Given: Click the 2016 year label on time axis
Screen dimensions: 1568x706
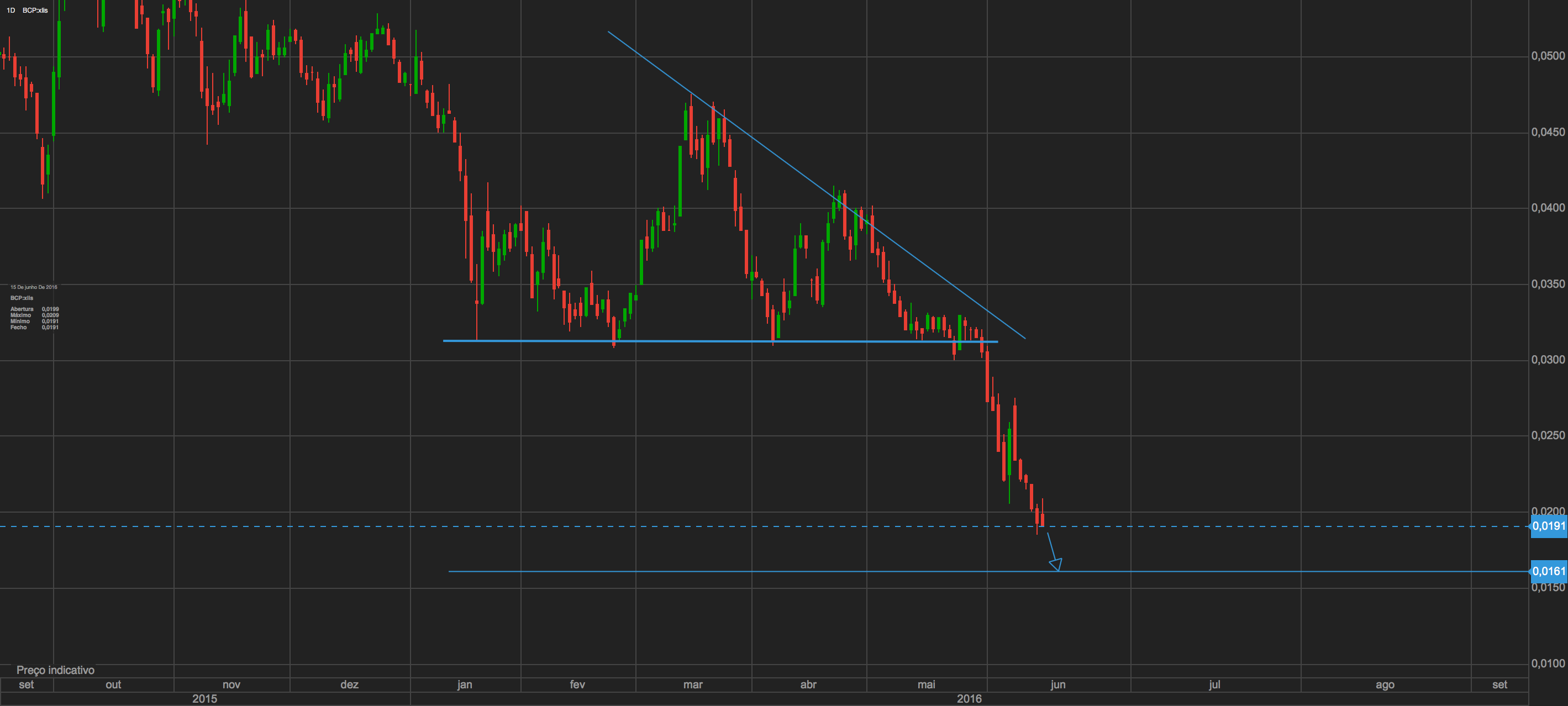Looking at the screenshot, I should pyautogui.click(x=969, y=699).
